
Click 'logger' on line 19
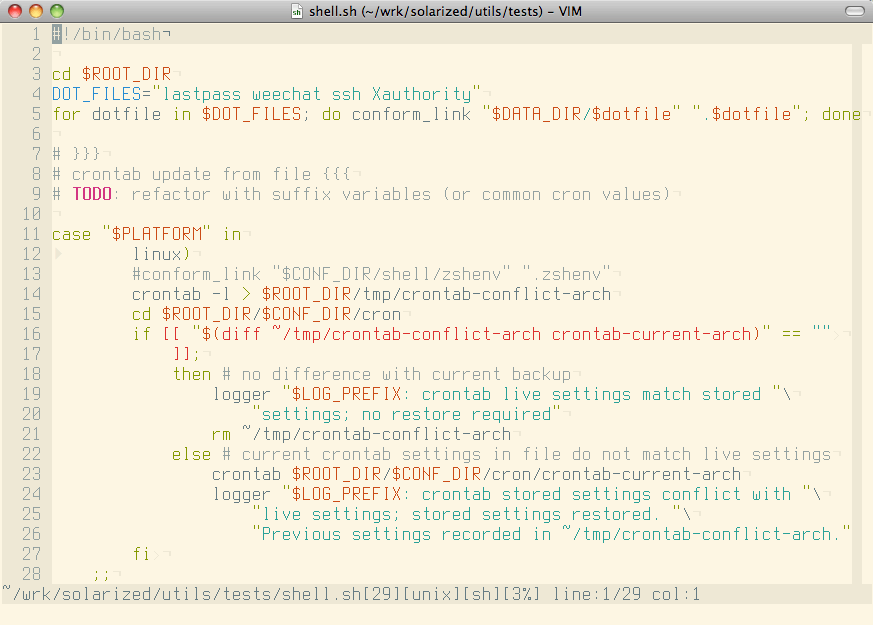click(x=241, y=394)
